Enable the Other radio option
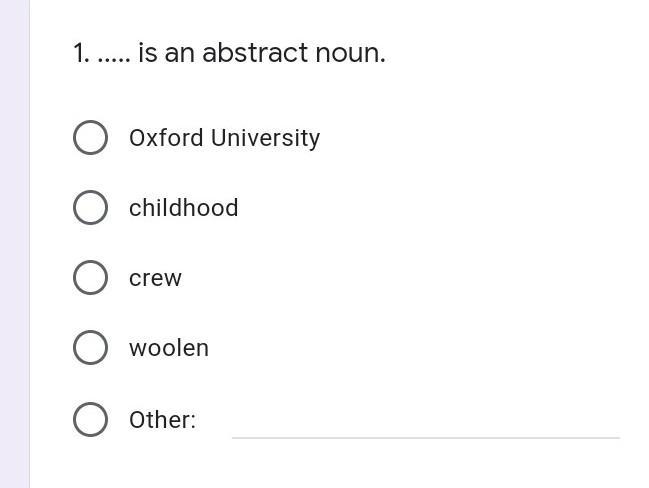Image resolution: width=649 pixels, height=488 pixels. click(90, 419)
